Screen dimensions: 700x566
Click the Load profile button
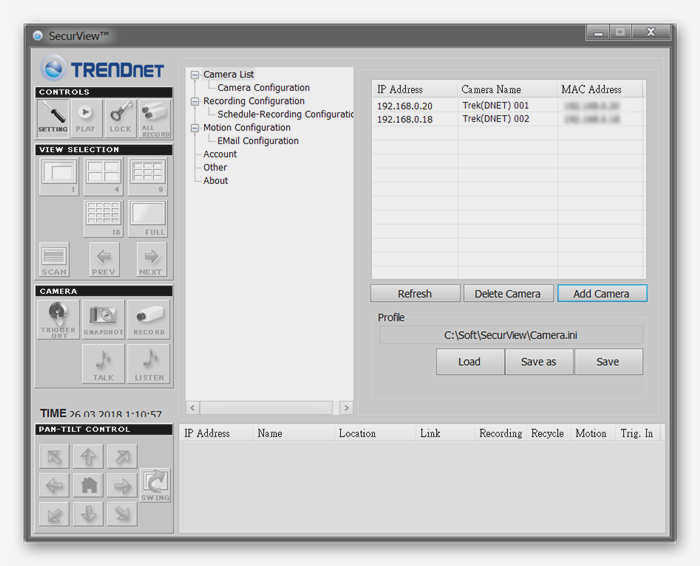click(469, 362)
